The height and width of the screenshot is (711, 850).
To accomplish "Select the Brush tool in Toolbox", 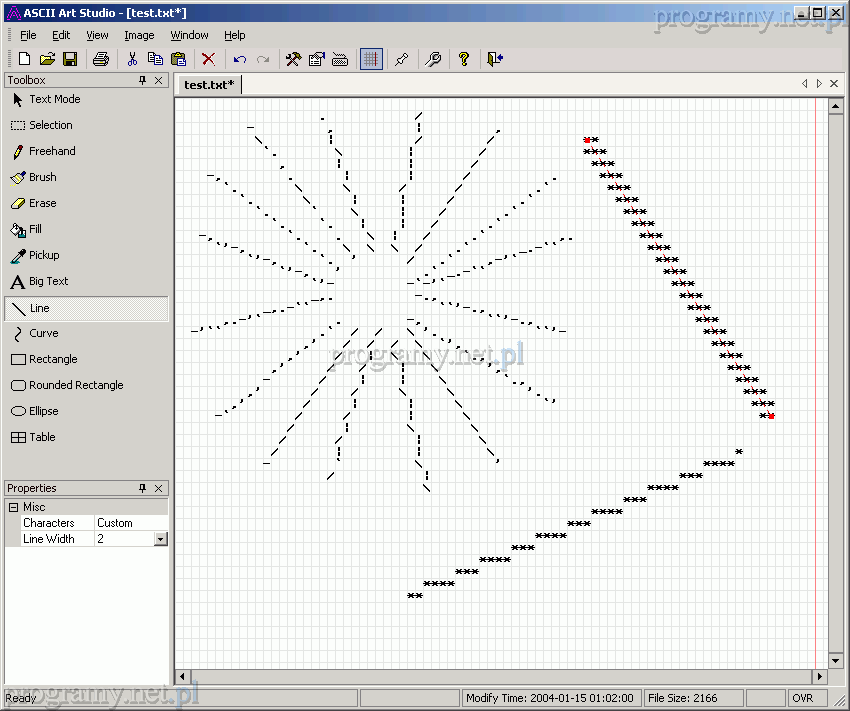I will 42,177.
